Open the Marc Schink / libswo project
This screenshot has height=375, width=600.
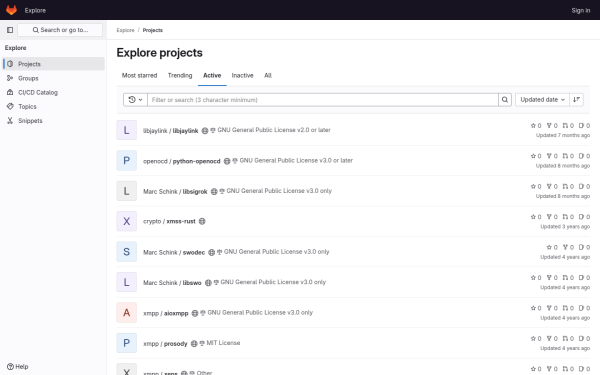172,282
